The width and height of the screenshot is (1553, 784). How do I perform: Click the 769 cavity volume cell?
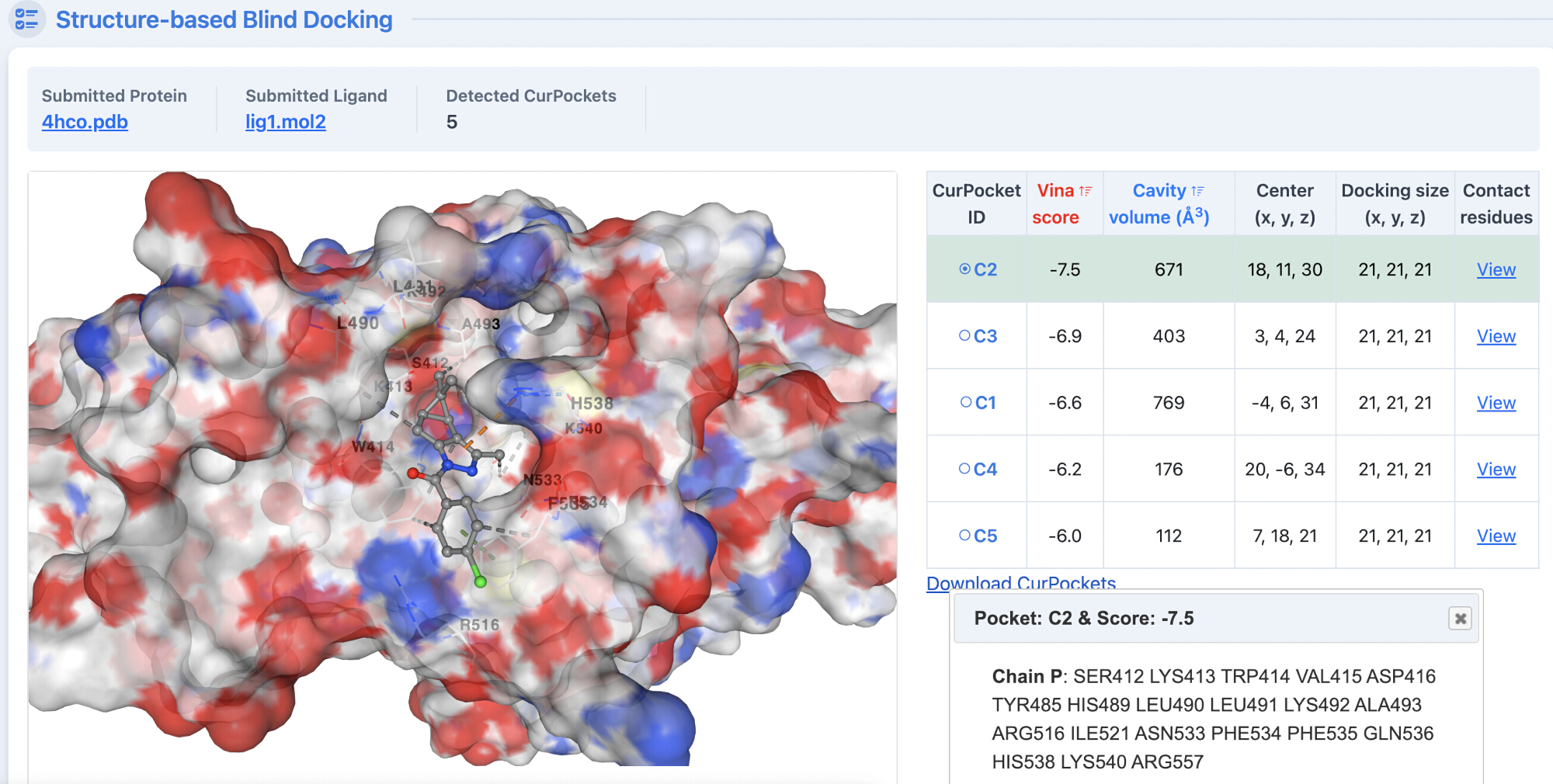coord(1169,403)
